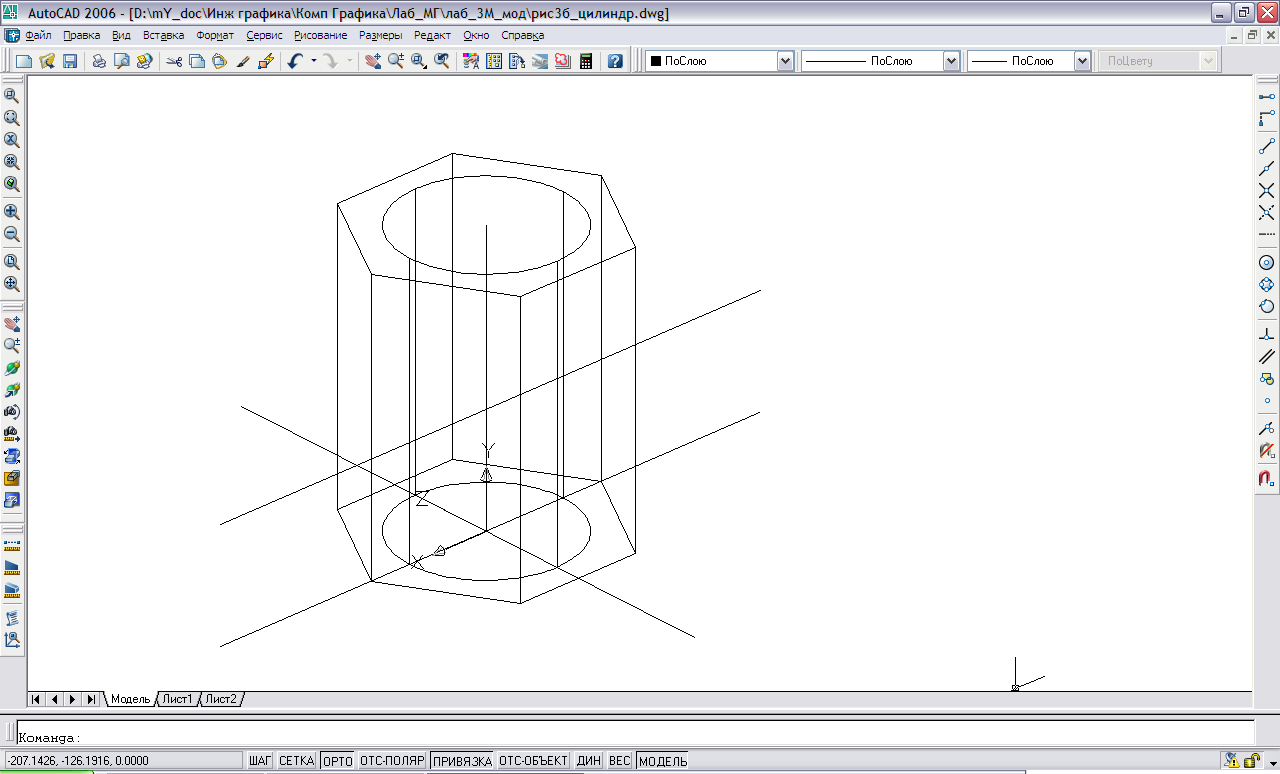Select Snap to Perpendicular icon

coord(1266,334)
